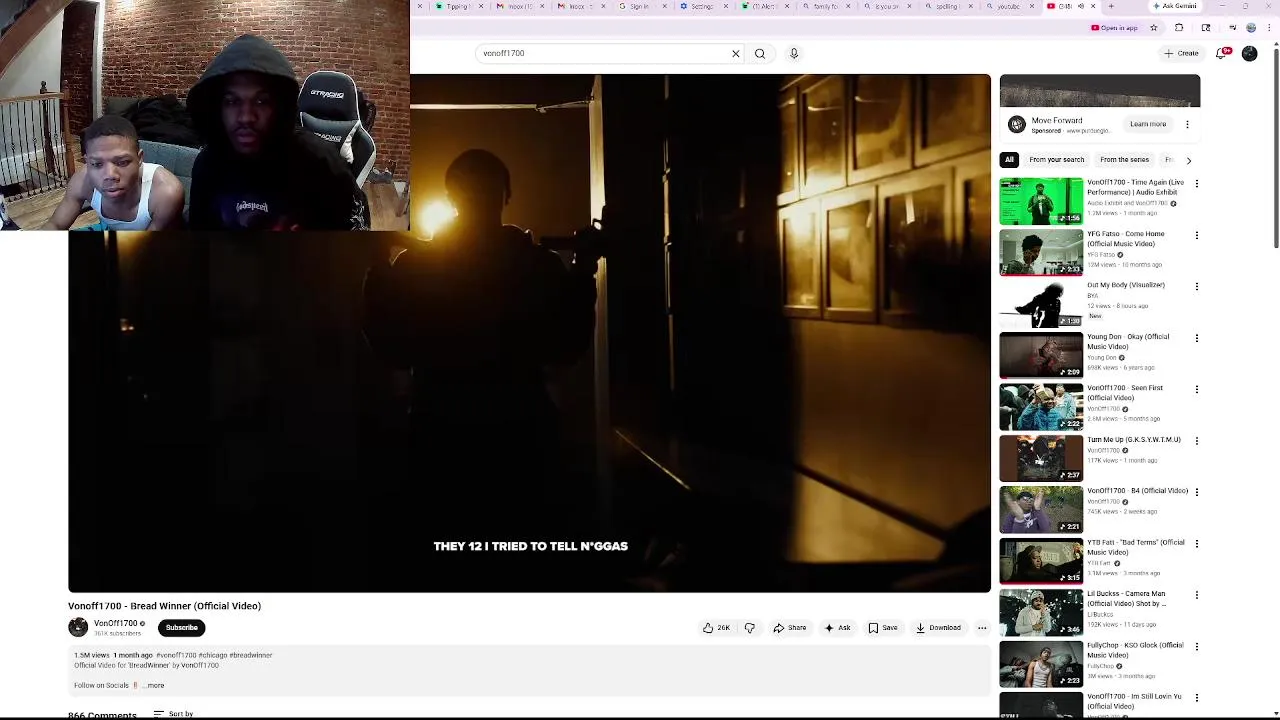This screenshot has height=720, width=1280.
Task: Click Open in app in address bar
Action: 1115,28
